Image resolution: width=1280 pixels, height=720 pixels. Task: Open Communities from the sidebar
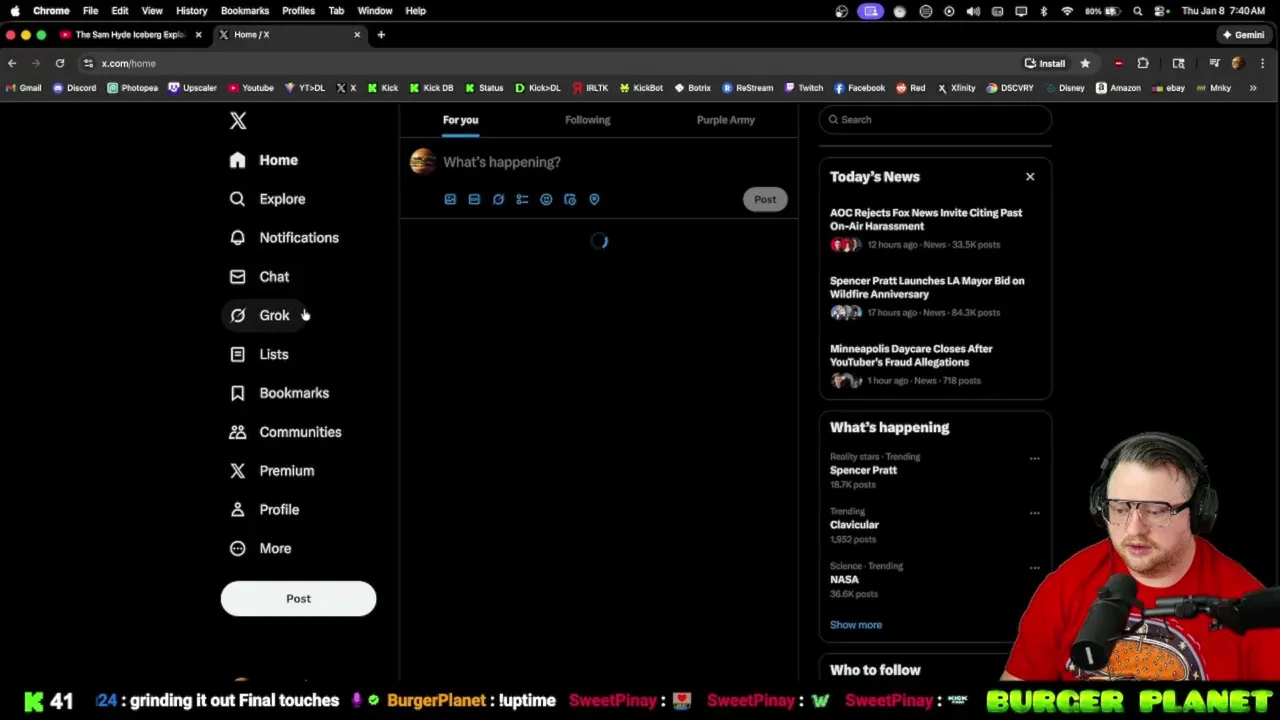point(286,432)
